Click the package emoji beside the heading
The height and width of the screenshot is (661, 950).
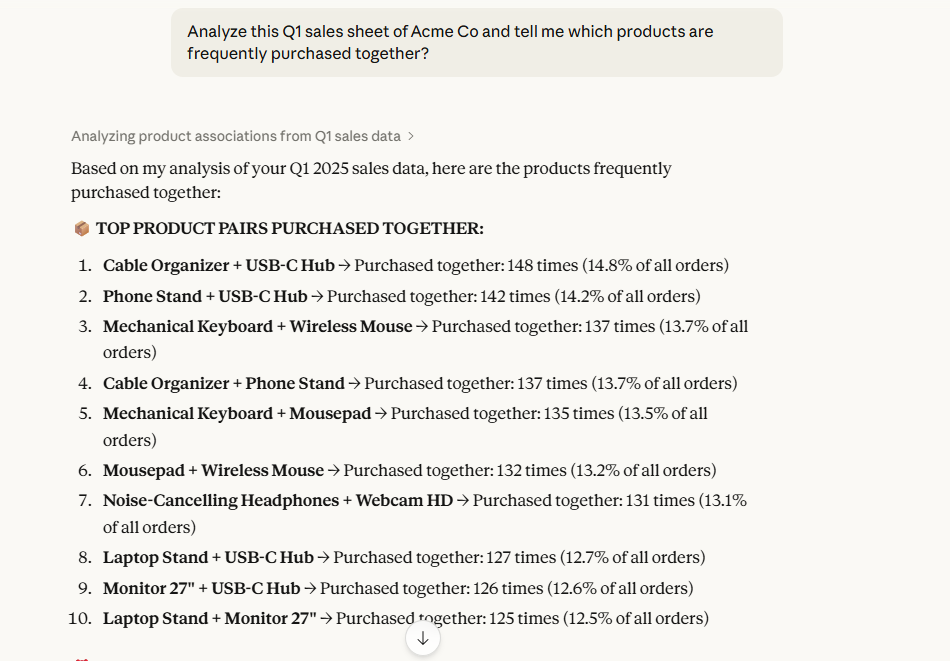click(x=82, y=229)
